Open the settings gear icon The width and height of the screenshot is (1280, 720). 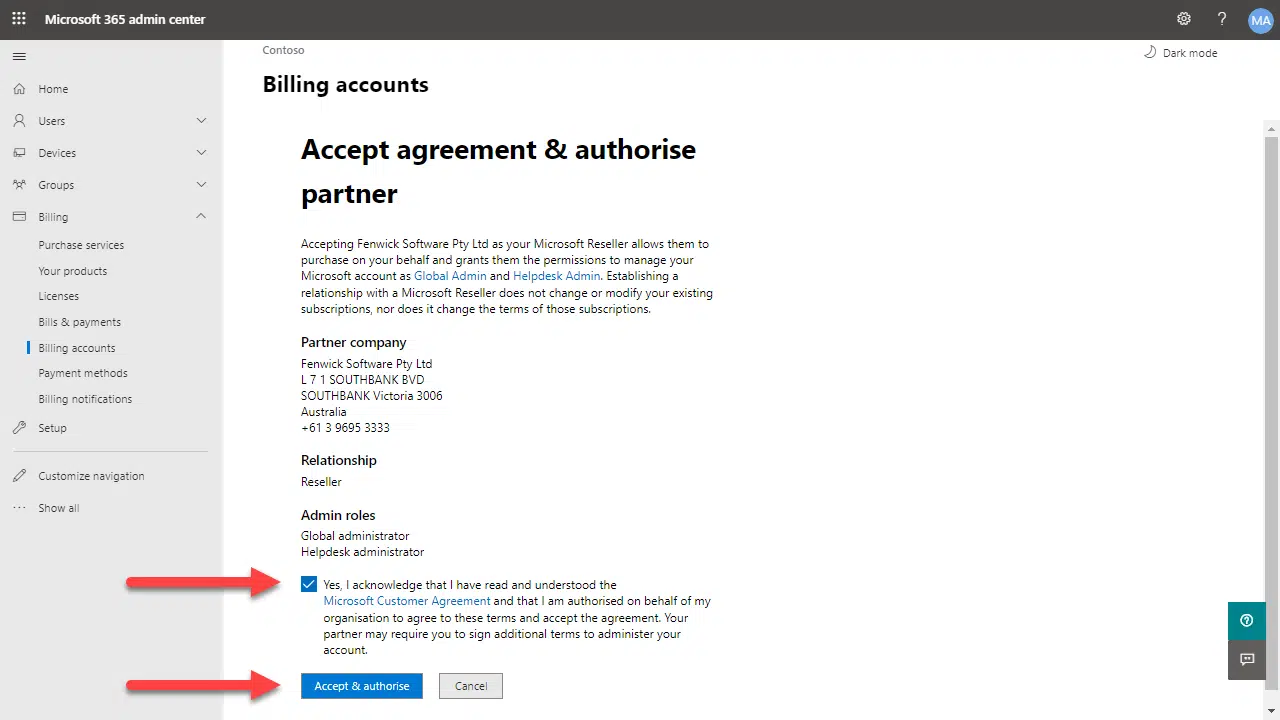(x=1184, y=19)
